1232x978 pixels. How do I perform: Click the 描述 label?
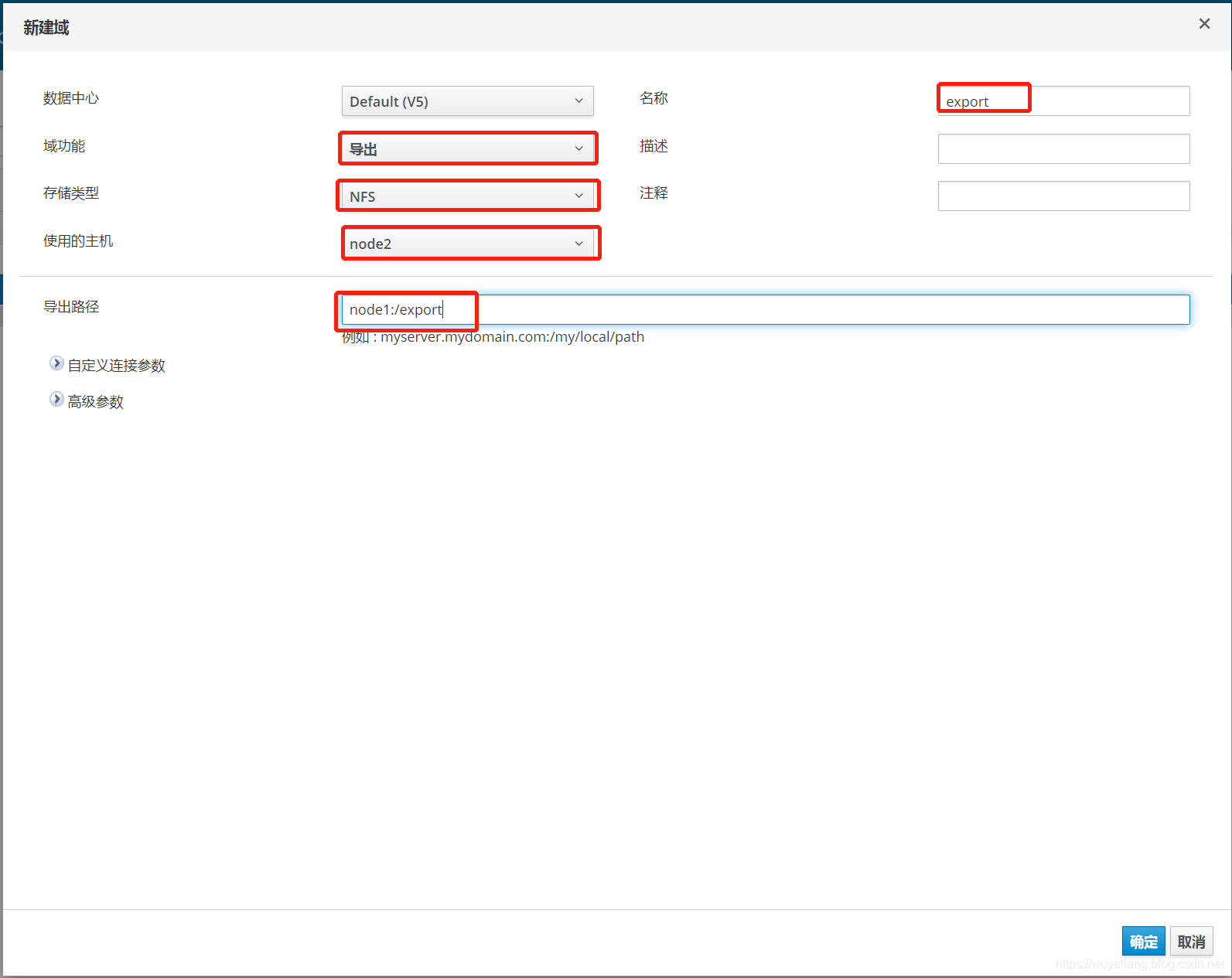point(654,146)
